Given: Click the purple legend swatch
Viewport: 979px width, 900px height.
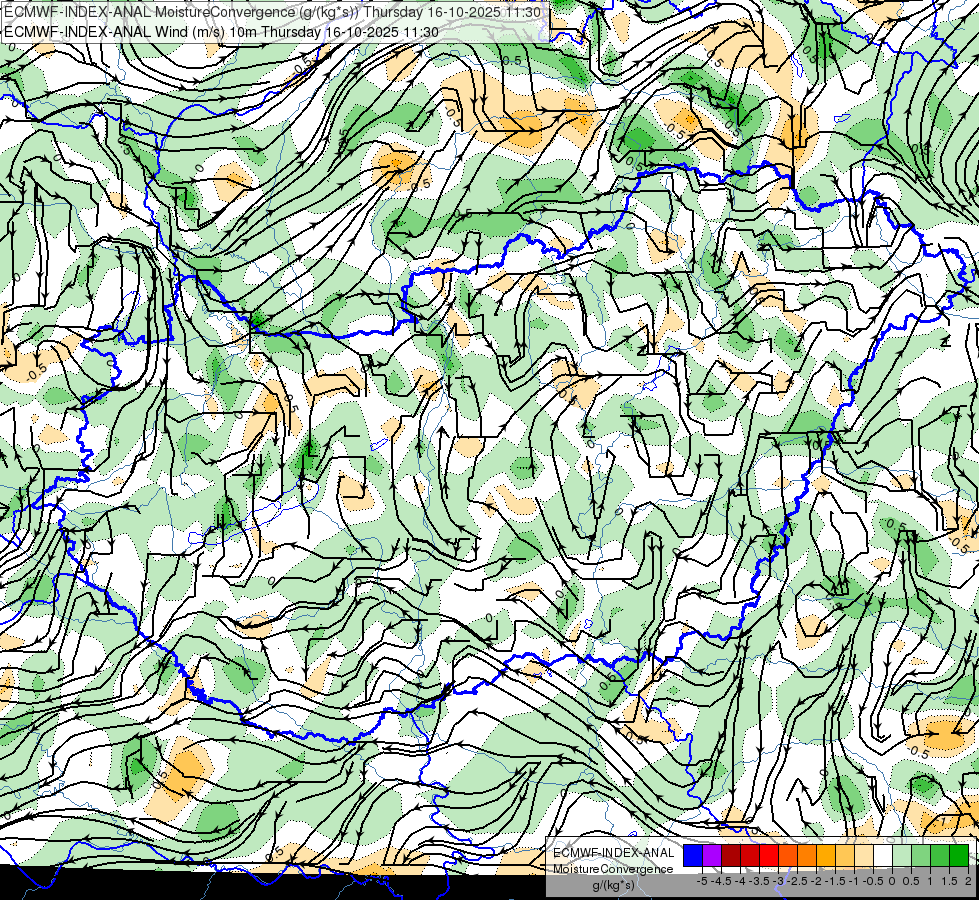Looking at the screenshot, I should point(712,855).
